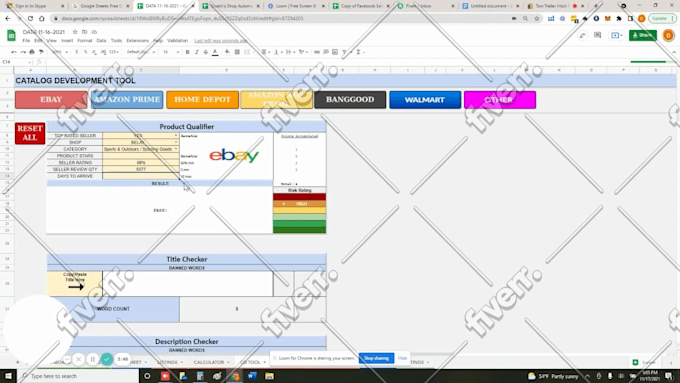Open the Windows Start menu
This screenshot has height=383, width=680.
pos(8,376)
